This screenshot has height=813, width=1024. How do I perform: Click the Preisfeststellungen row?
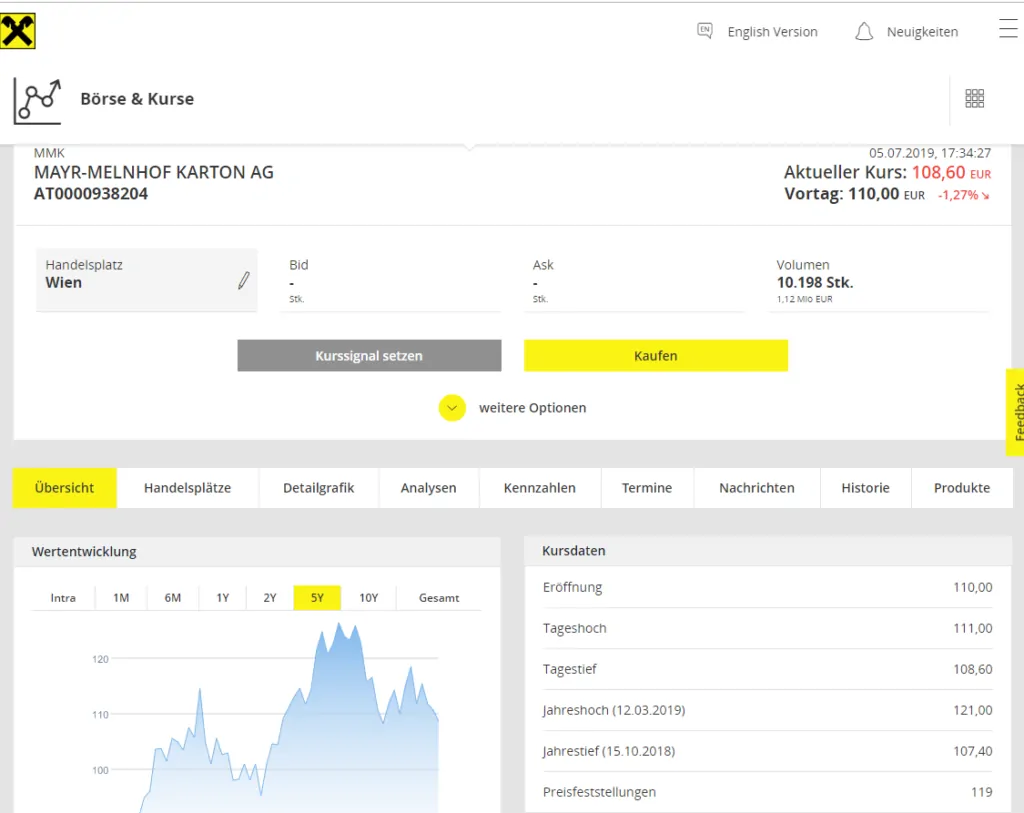[x=767, y=792]
